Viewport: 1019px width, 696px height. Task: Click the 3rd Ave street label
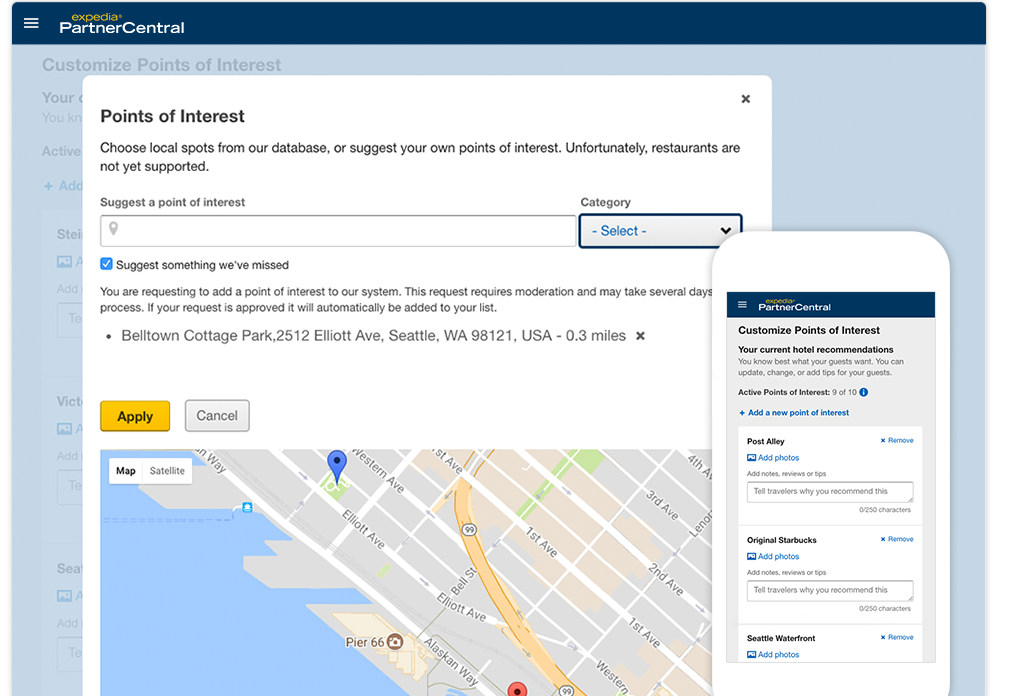pos(662,505)
